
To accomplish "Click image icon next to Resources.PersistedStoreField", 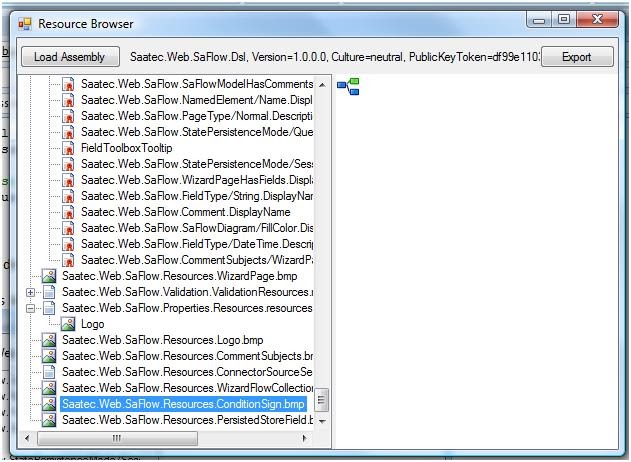I will pos(49,420).
